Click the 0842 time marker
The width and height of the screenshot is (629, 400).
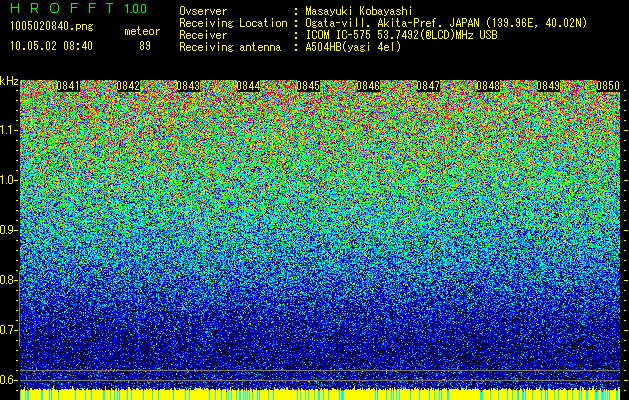[x=128, y=86]
